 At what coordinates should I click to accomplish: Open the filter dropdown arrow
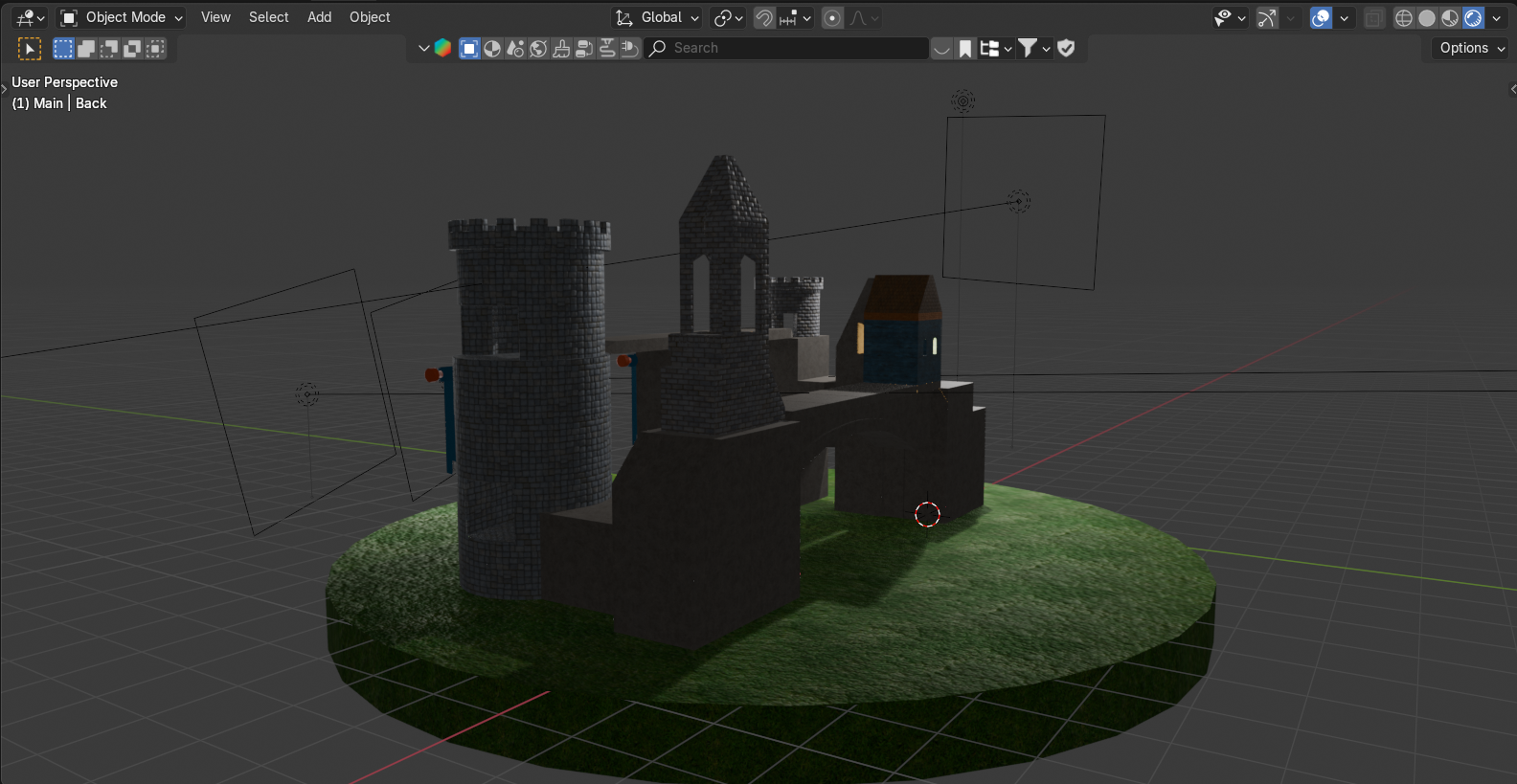[1047, 48]
